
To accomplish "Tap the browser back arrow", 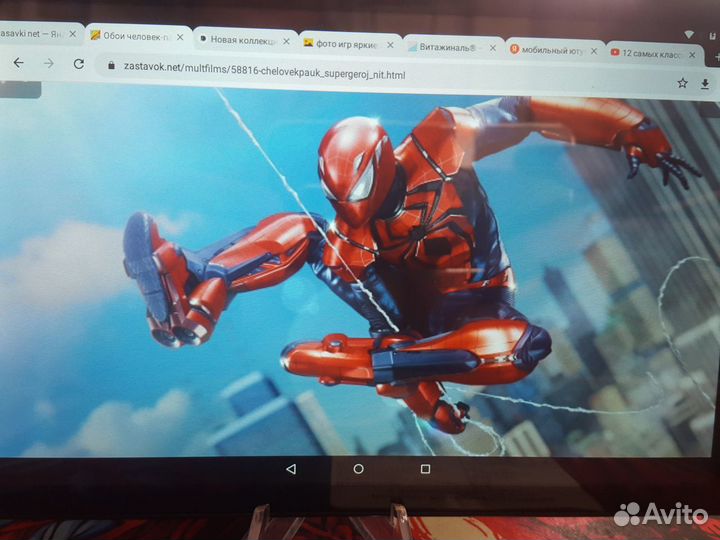I will tap(18, 63).
